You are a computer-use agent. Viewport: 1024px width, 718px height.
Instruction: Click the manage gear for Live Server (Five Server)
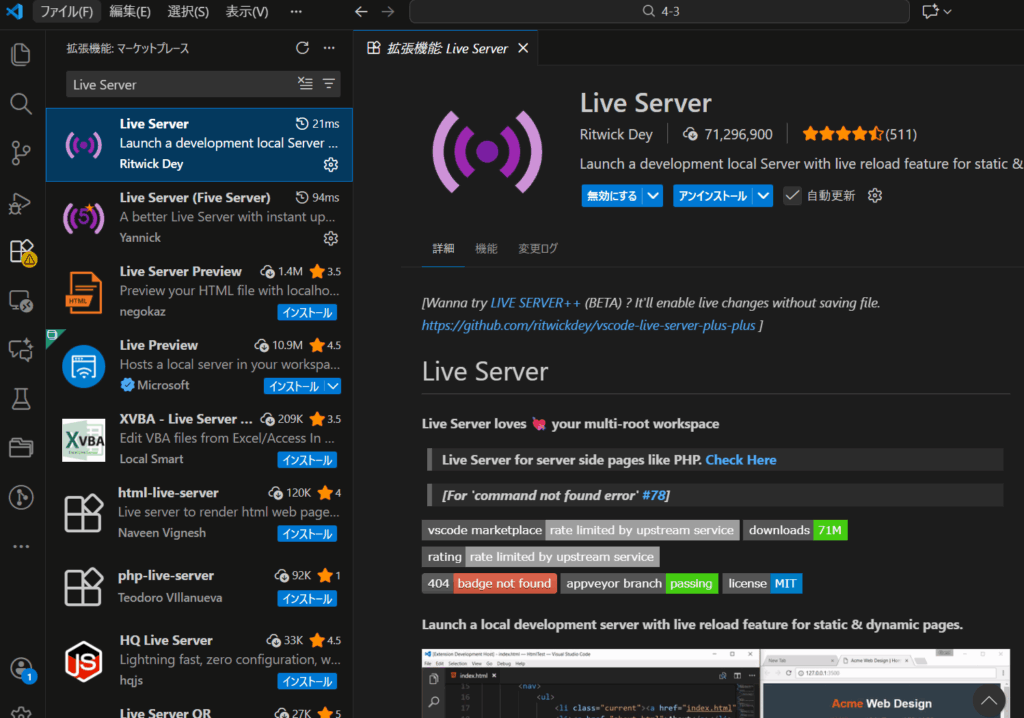click(331, 238)
